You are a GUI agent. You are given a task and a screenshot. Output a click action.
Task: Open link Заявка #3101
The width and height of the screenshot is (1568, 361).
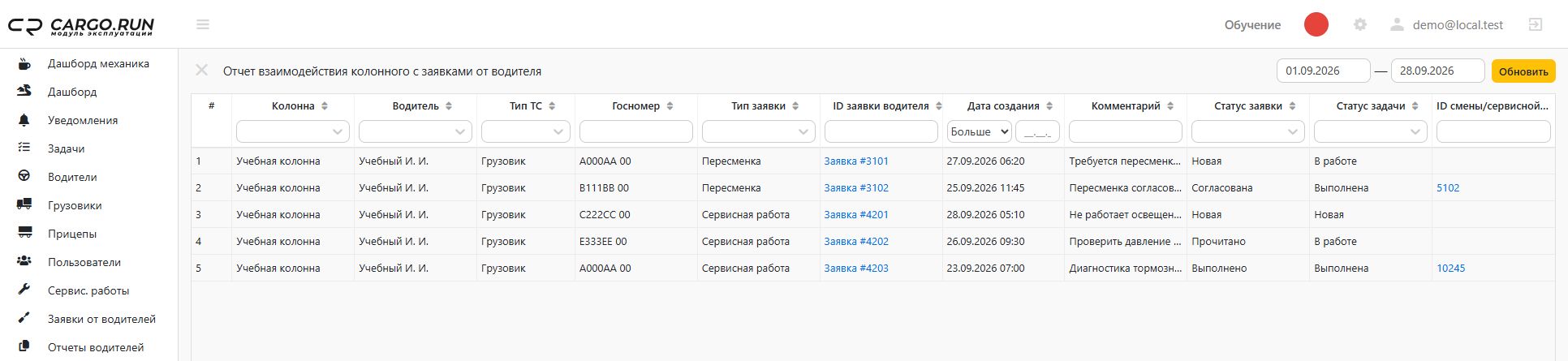click(x=856, y=161)
